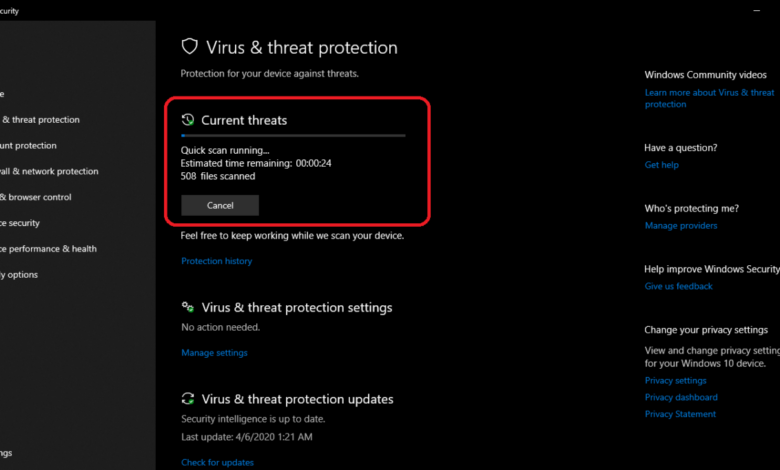Click the Get help link
Image resolution: width=780 pixels, height=470 pixels.
pos(661,165)
